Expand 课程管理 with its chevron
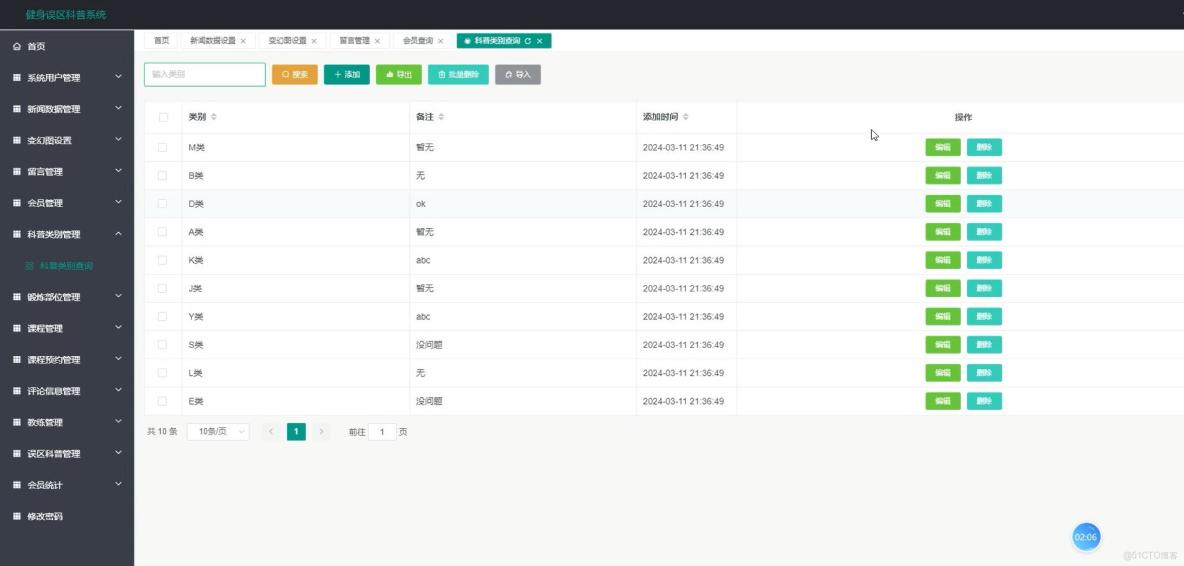 coord(119,328)
